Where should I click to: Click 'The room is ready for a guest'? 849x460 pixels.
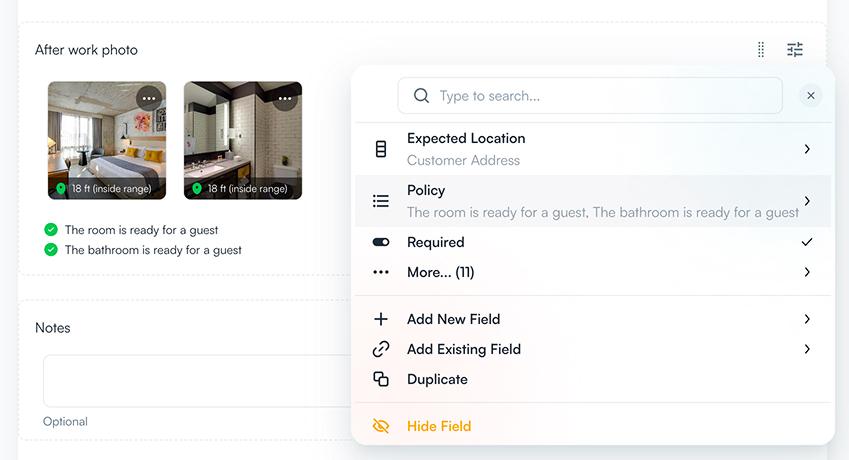click(x=141, y=230)
